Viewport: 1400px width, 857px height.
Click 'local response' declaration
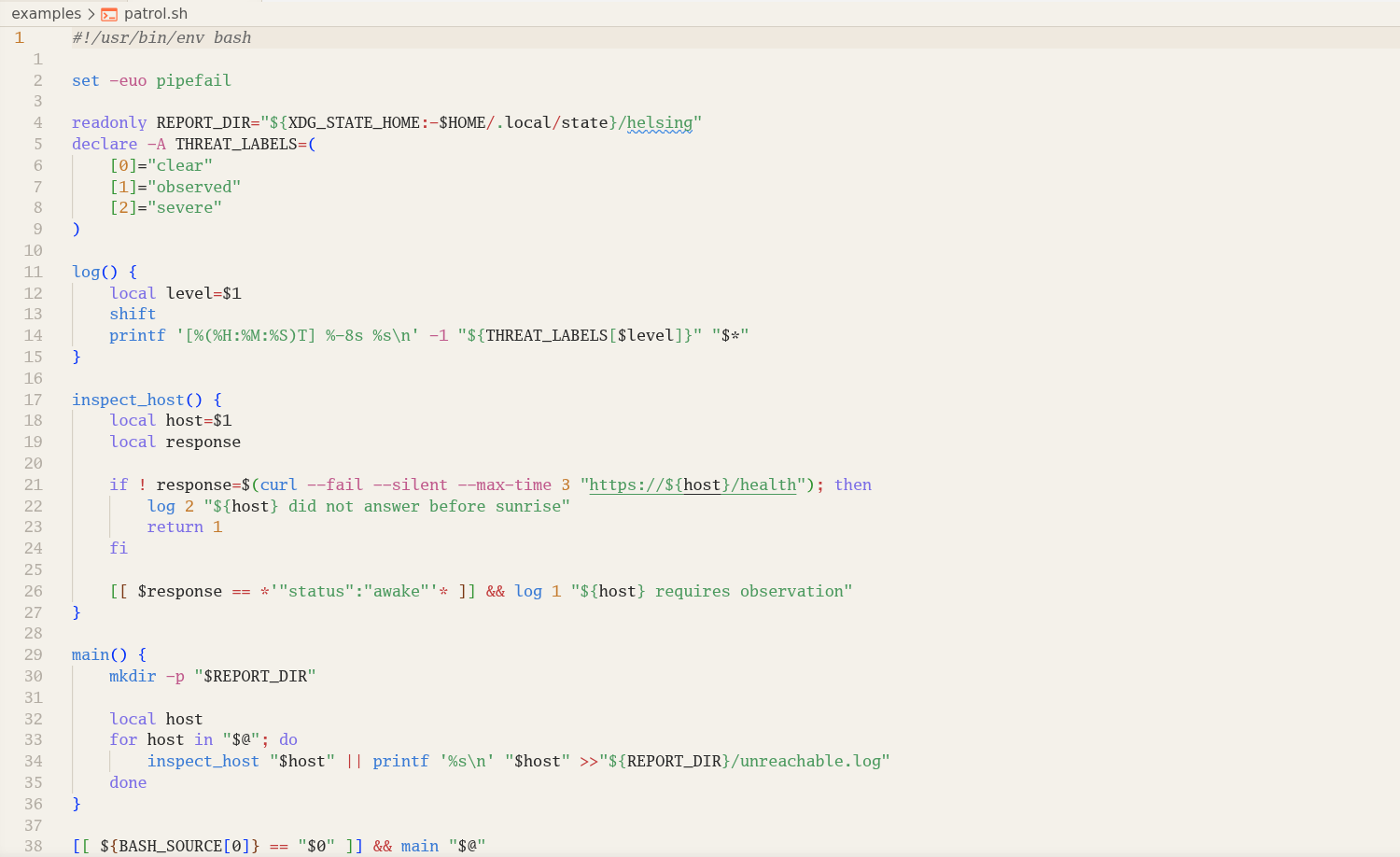click(175, 442)
